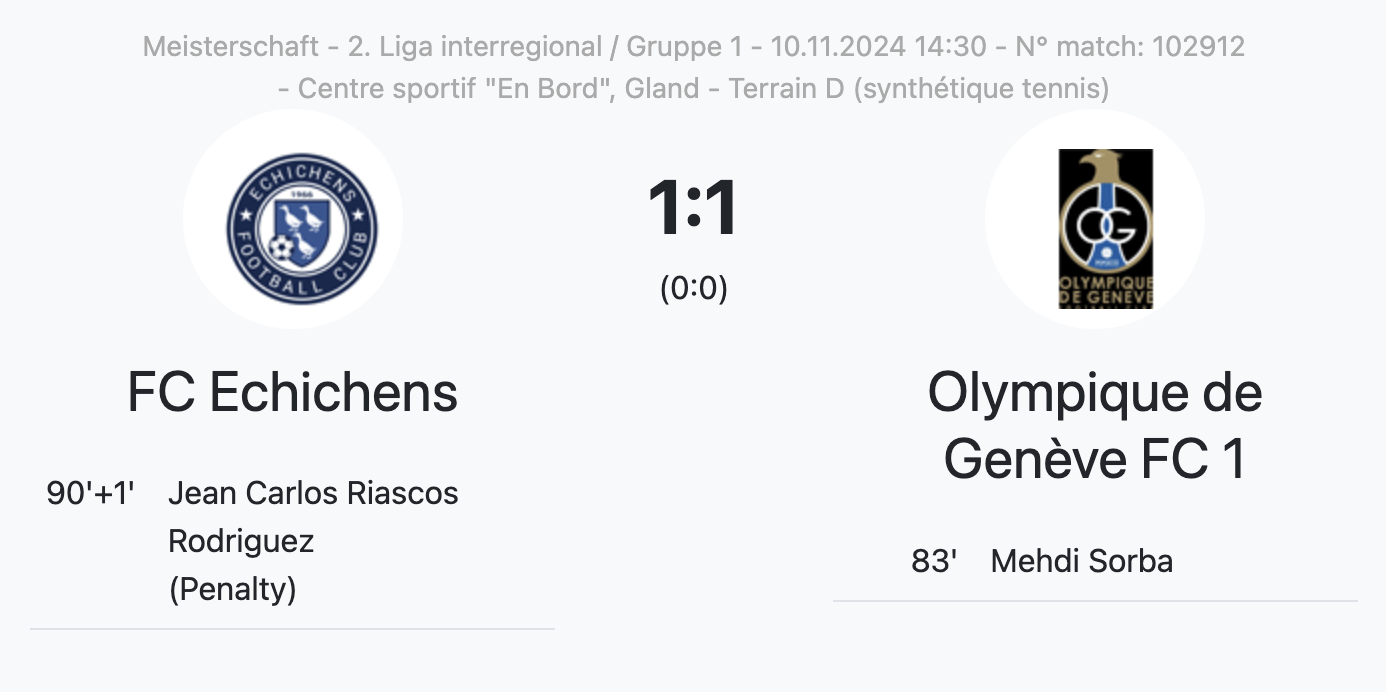This screenshot has width=1386, height=692.
Task: Click scorer Jean Carlos Riascos Rodriguez
Action: (313, 517)
